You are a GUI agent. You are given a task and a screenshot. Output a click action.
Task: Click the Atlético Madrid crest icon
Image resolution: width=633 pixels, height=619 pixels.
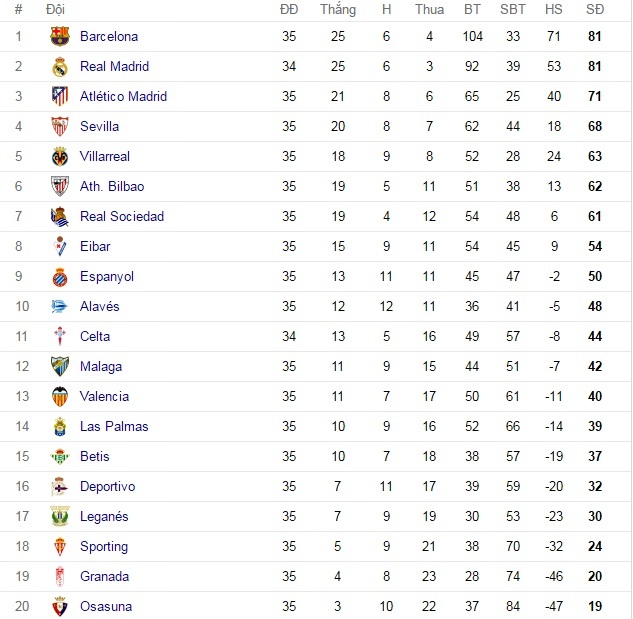(x=60, y=97)
